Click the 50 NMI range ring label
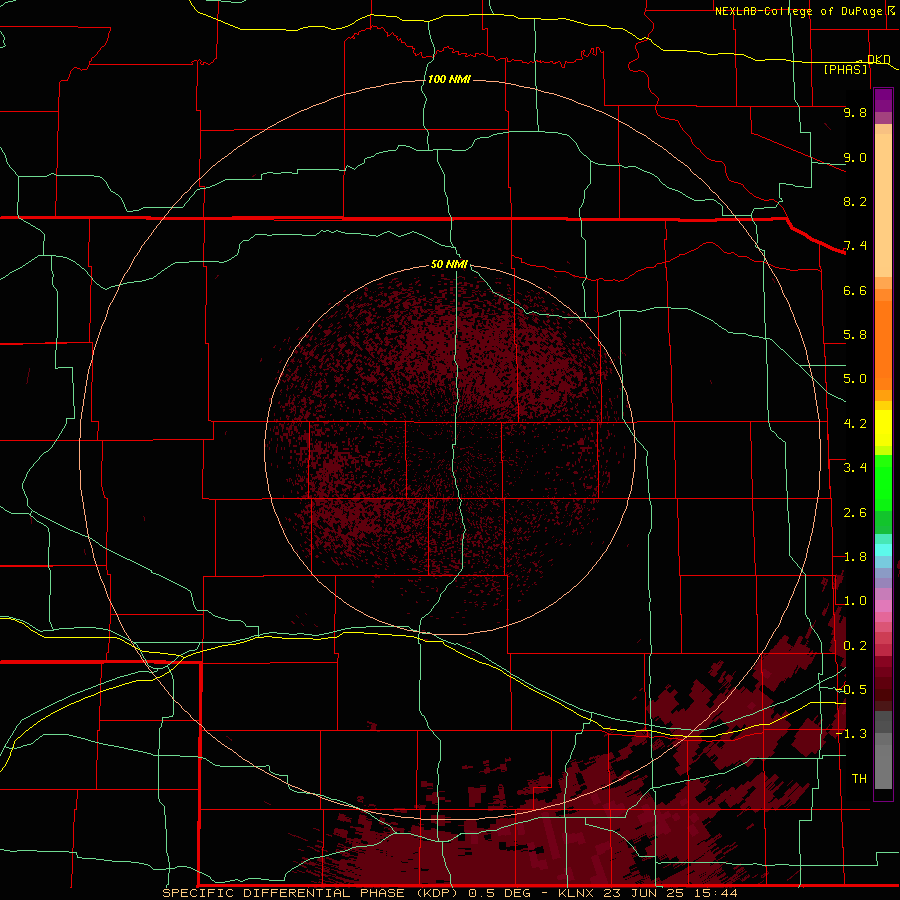The width and height of the screenshot is (900, 900). pos(449,264)
